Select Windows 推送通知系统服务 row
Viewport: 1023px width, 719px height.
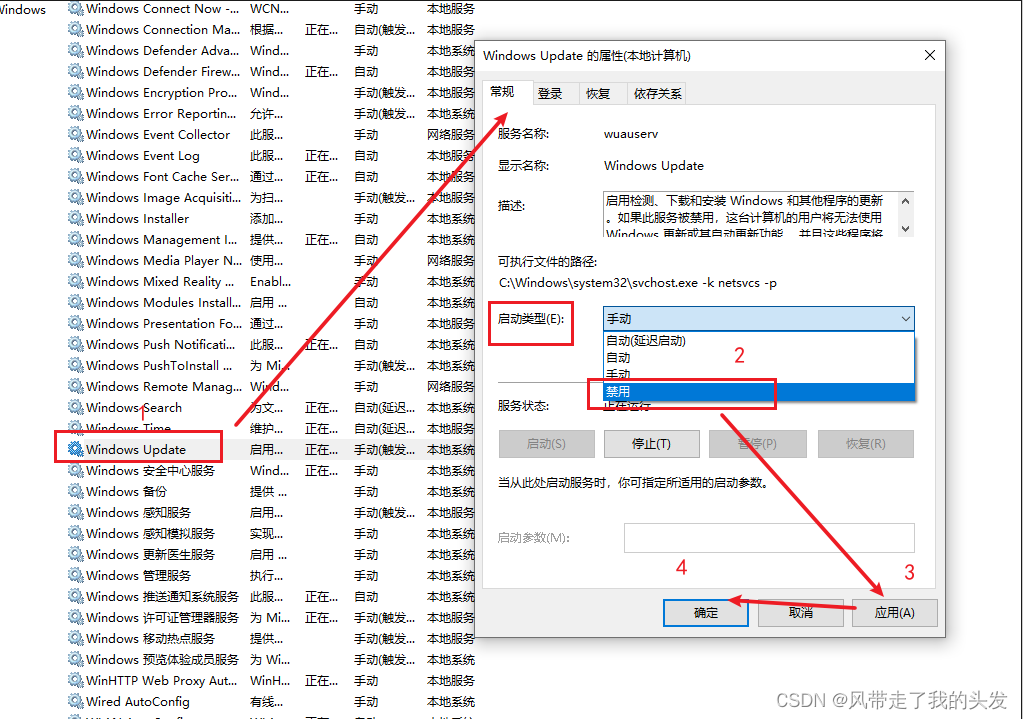(271, 596)
